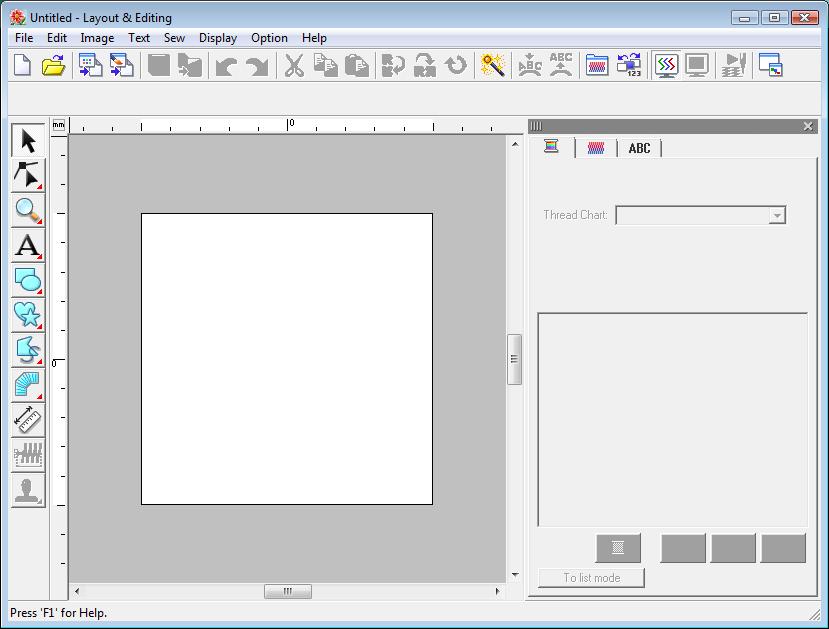Image resolution: width=829 pixels, height=629 pixels.
Task: Open the Sew menu
Action: click(x=174, y=38)
